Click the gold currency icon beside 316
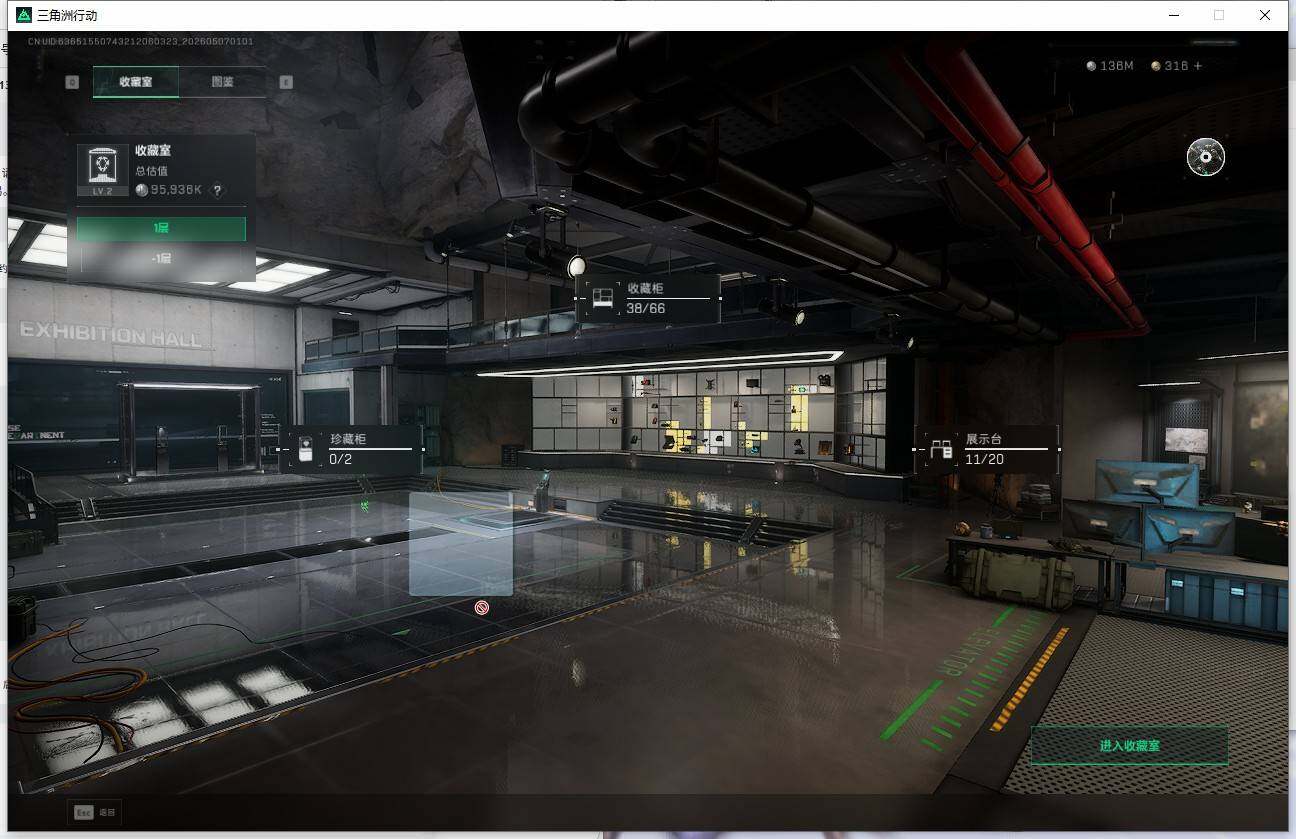 coord(1156,66)
